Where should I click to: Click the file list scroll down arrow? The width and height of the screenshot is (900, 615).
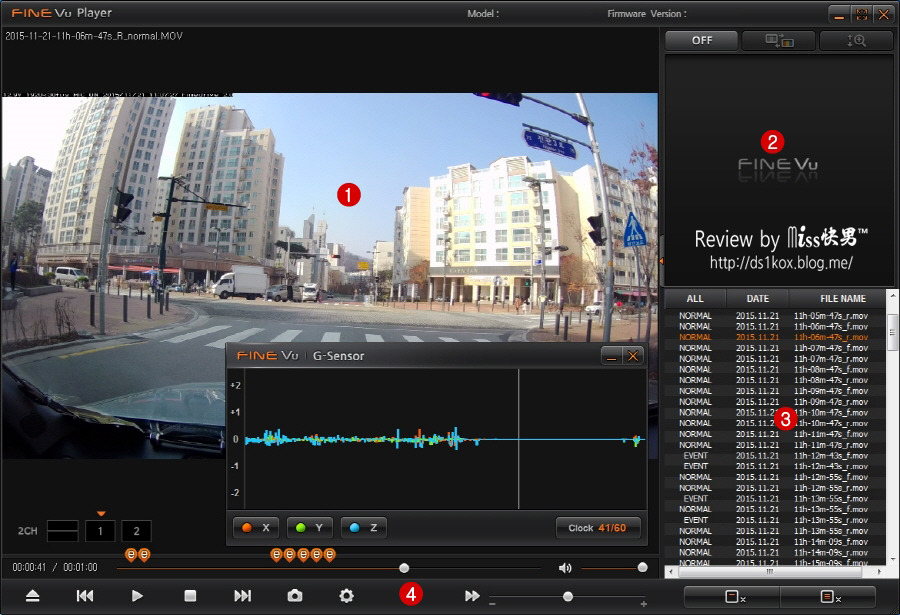[x=892, y=560]
